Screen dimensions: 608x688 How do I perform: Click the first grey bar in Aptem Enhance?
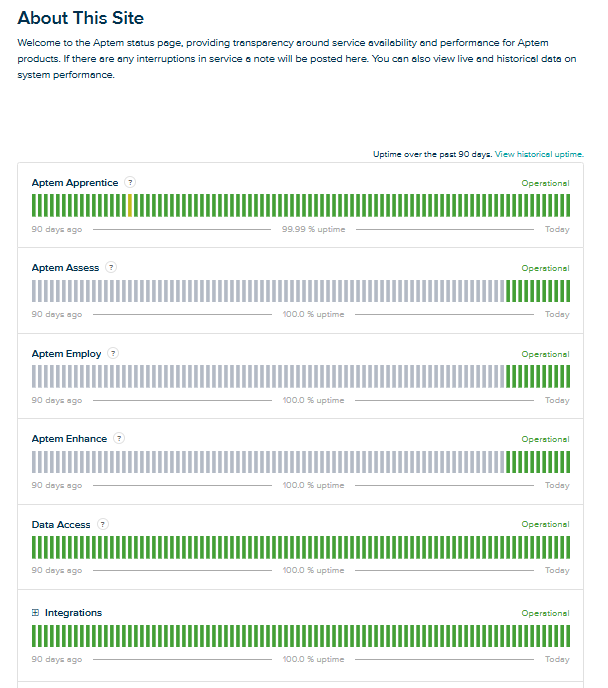tap(34, 462)
